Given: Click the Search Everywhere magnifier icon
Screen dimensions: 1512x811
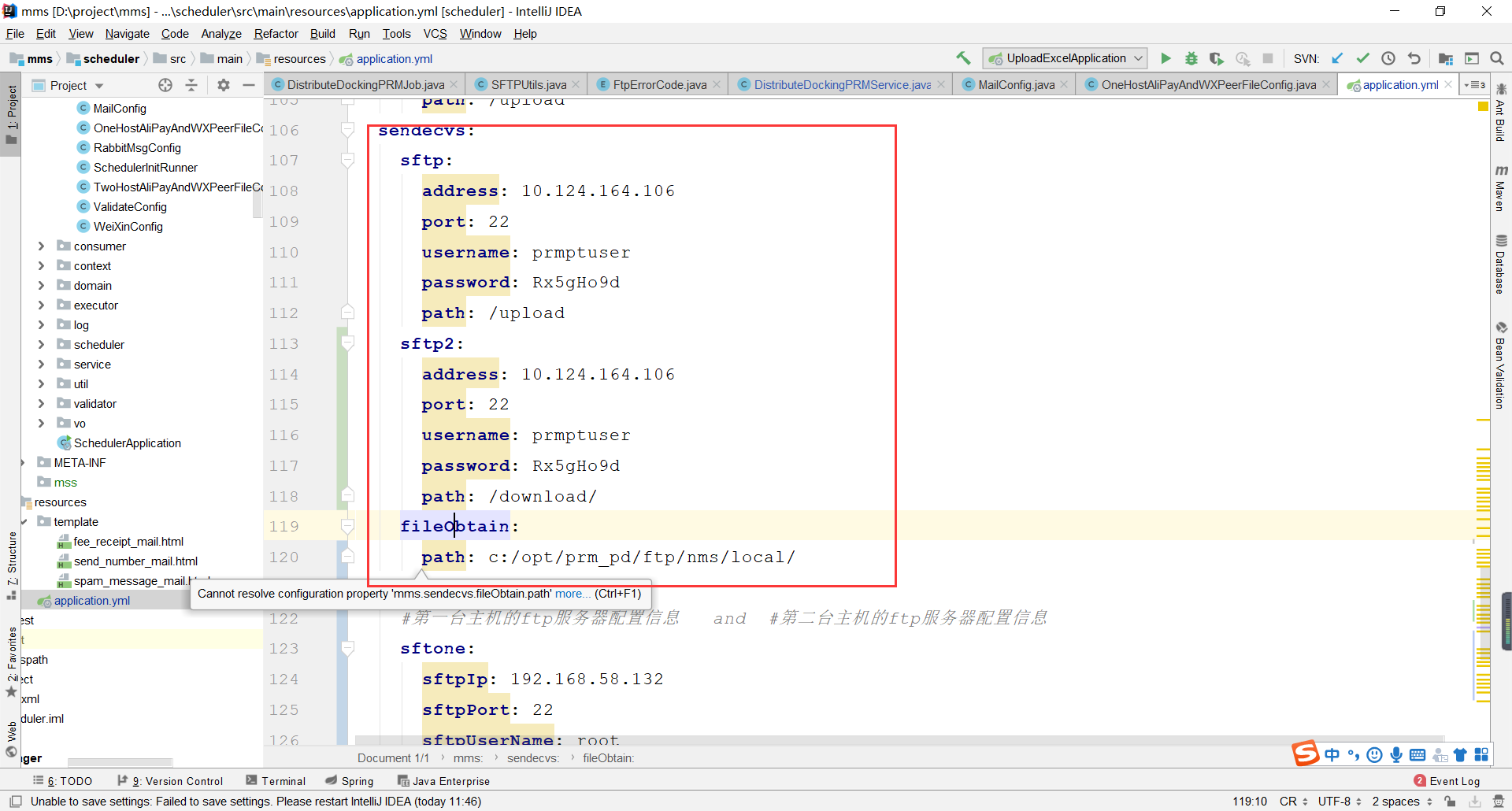Looking at the screenshot, I should (1497, 58).
